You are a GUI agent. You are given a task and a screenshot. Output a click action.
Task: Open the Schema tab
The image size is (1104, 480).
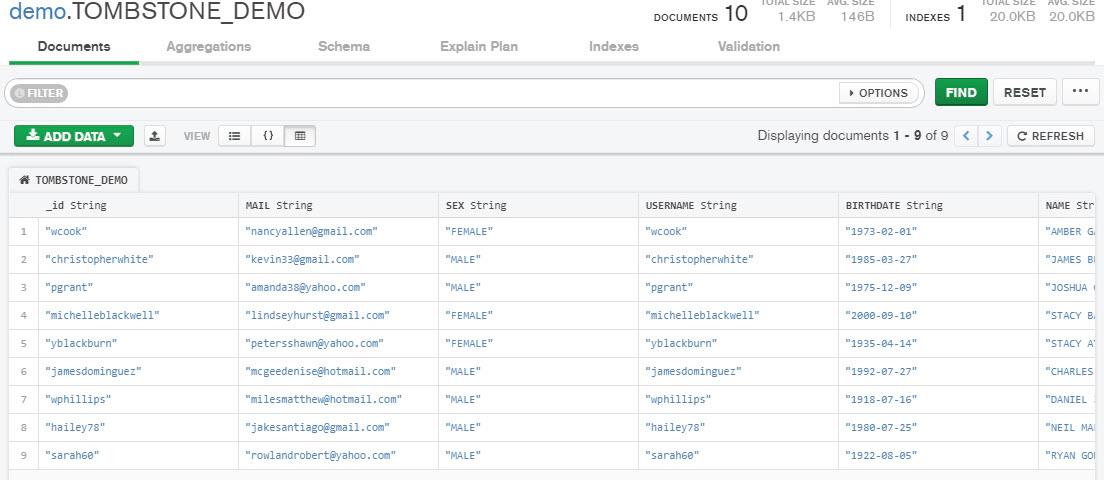[344, 46]
